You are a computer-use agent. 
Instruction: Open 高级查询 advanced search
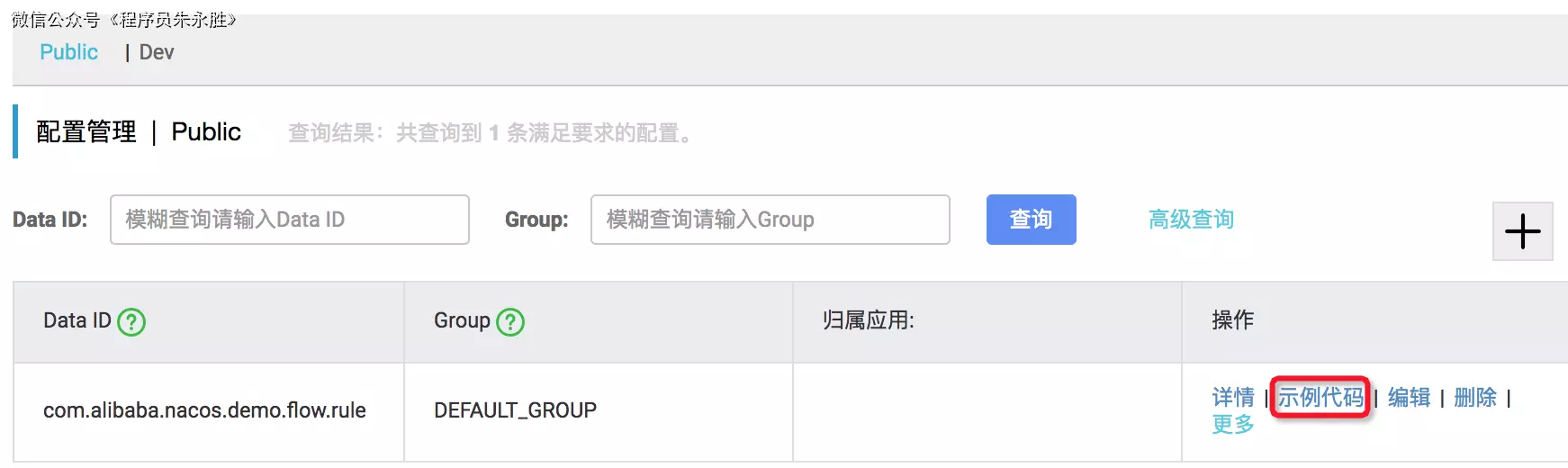click(1190, 220)
